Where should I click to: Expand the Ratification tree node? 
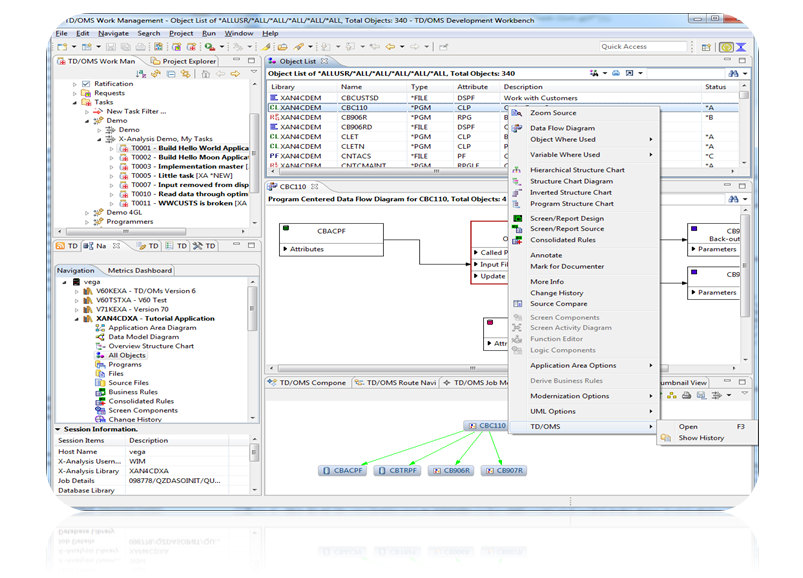coord(75,84)
